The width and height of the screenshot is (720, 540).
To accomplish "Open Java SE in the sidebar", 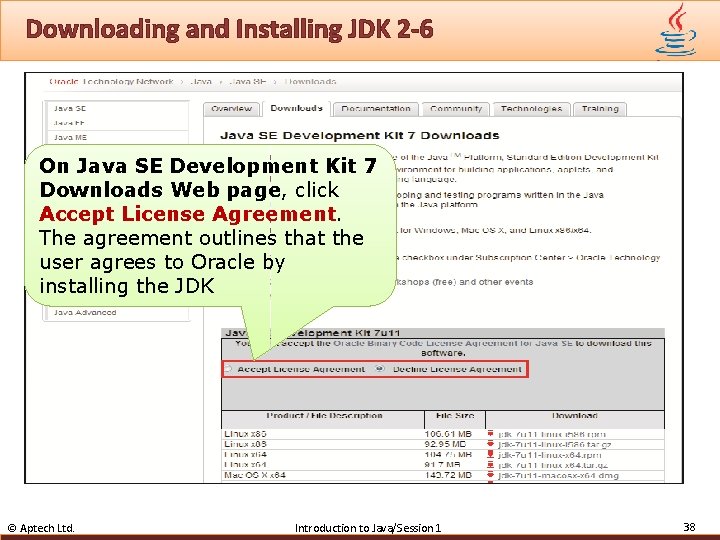I will point(70,108).
